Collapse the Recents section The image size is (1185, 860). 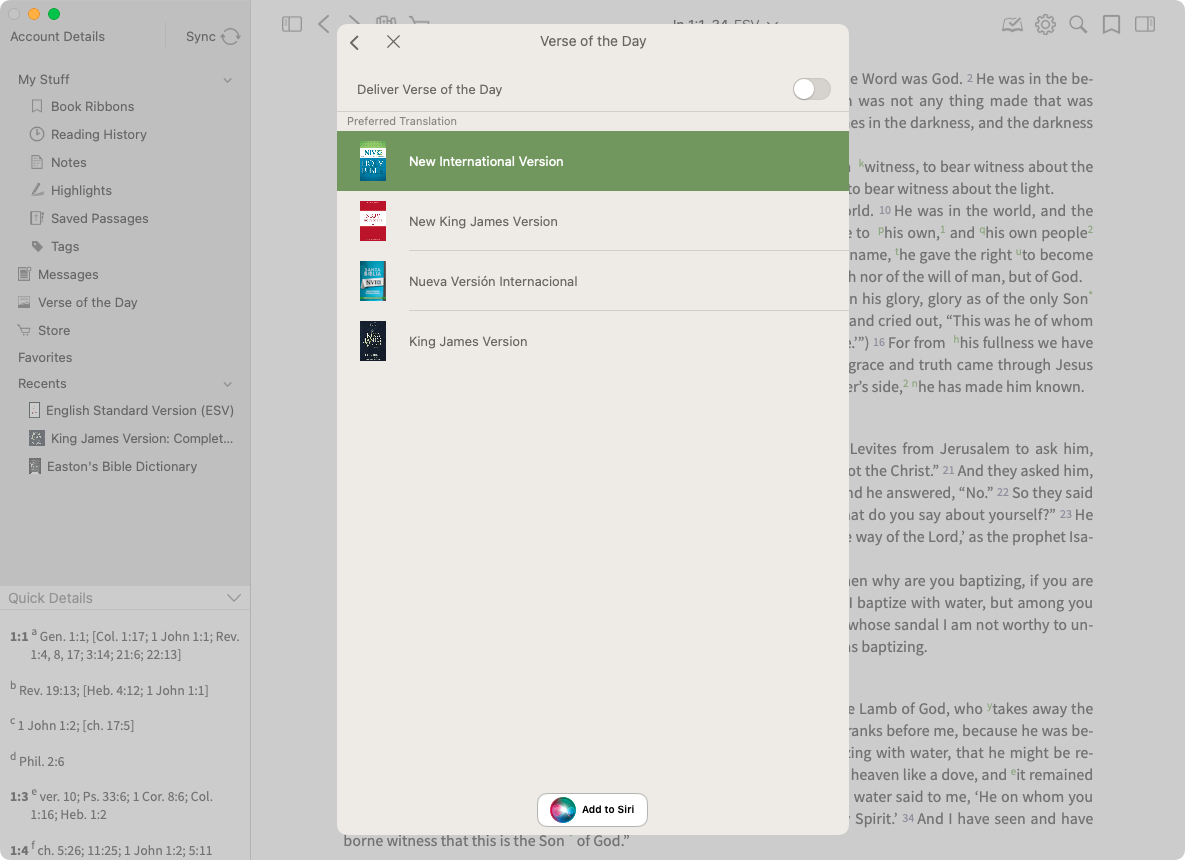pos(228,384)
